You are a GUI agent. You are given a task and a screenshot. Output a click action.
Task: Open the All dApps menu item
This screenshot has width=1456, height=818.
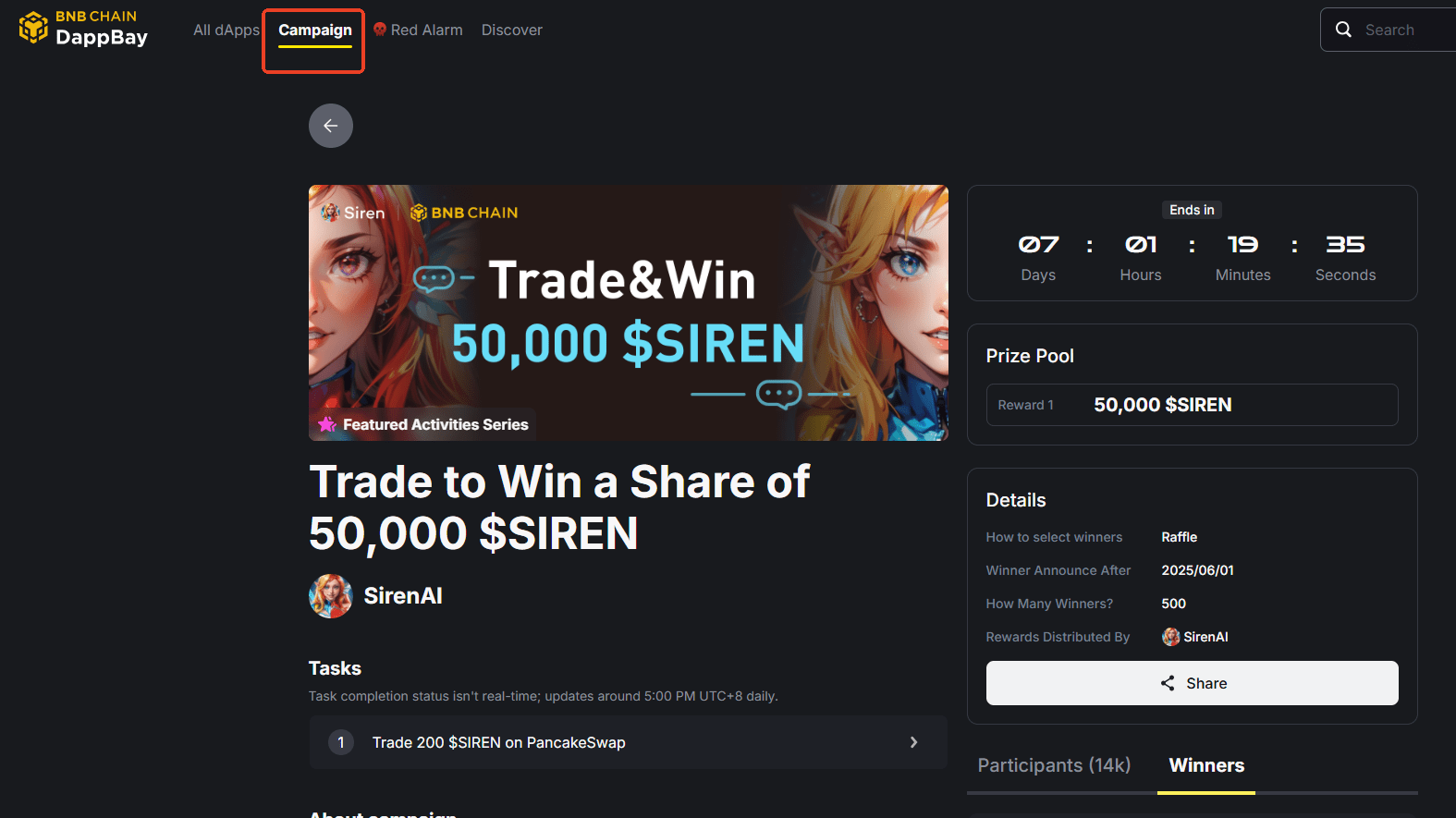(226, 30)
